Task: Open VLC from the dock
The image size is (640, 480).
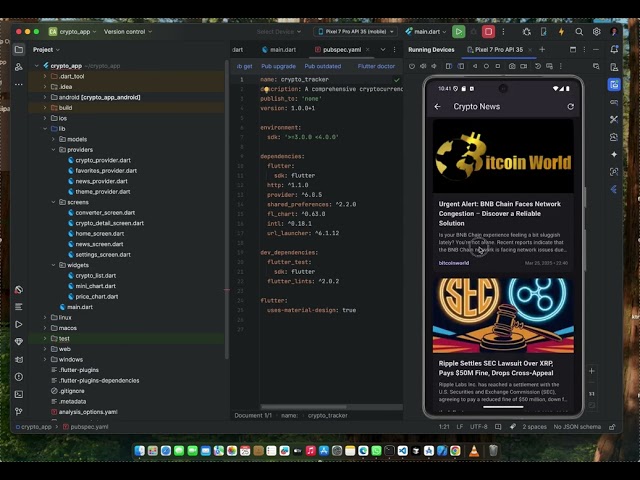Action: 474,451
